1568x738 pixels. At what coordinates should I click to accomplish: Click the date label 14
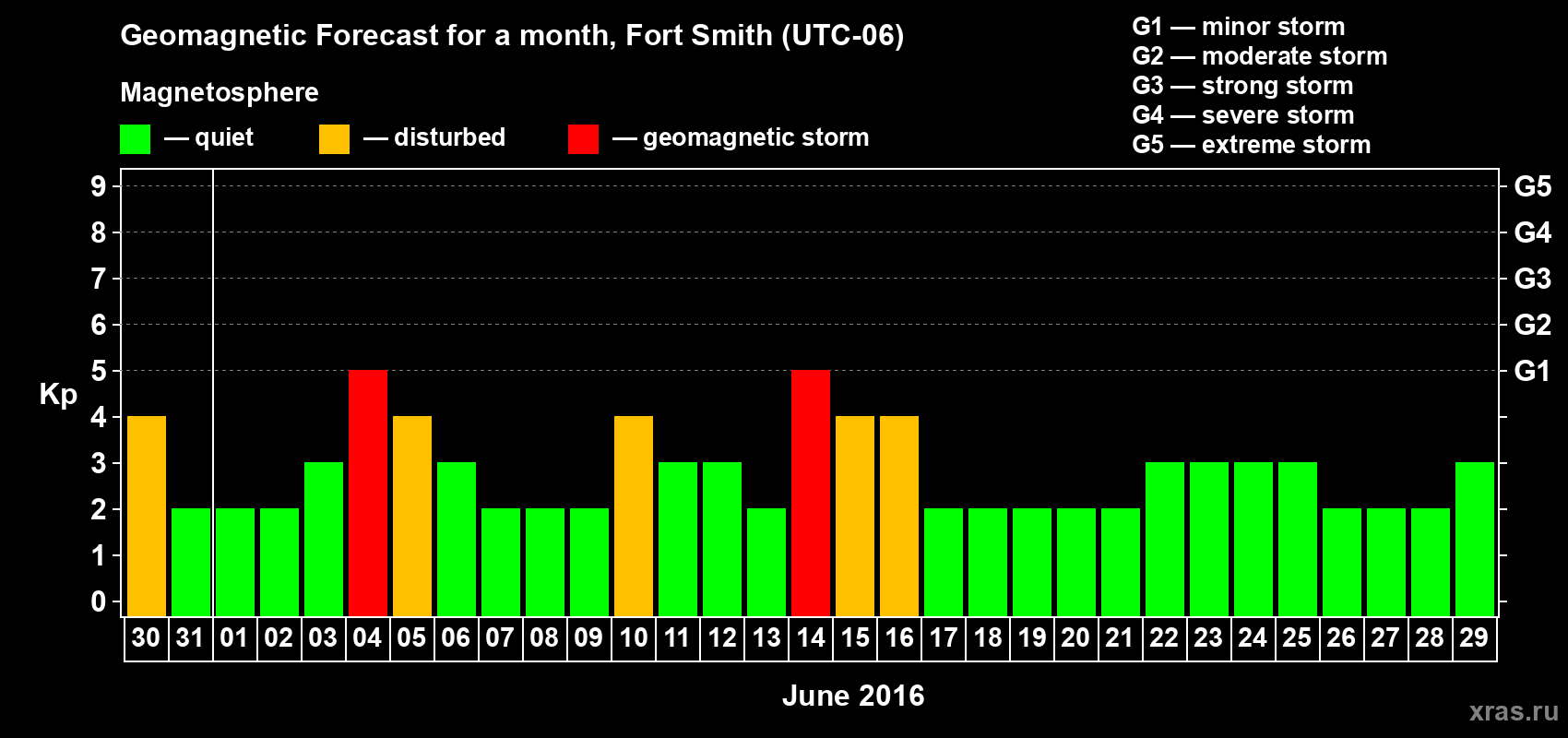pyautogui.click(x=810, y=638)
